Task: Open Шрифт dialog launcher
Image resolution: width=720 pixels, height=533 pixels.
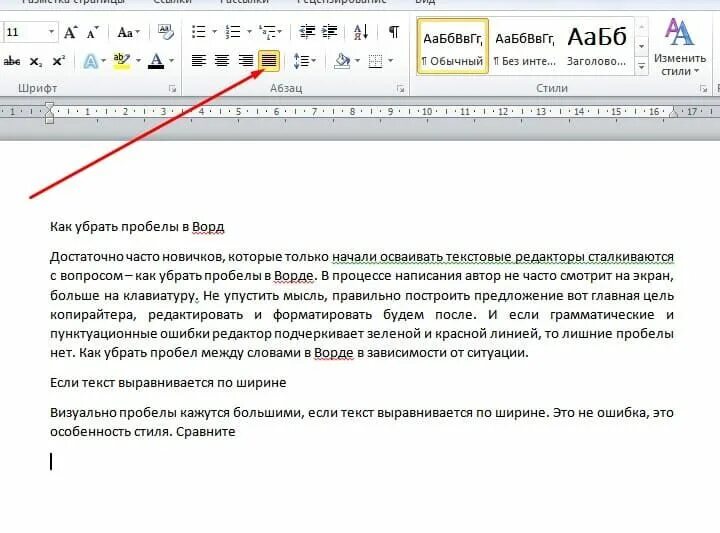Action: 173,89
